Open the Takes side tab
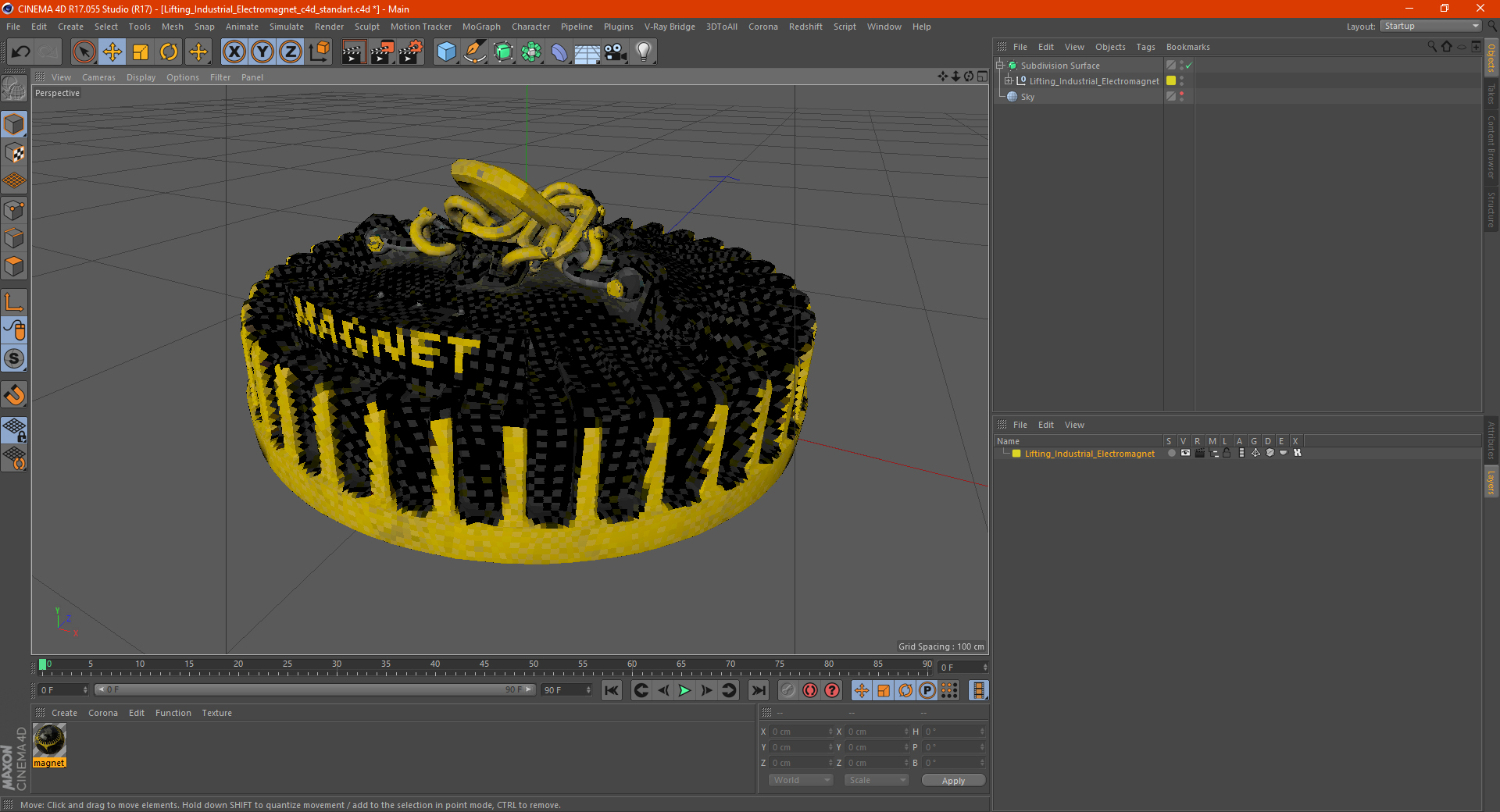 (x=1491, y=94)
